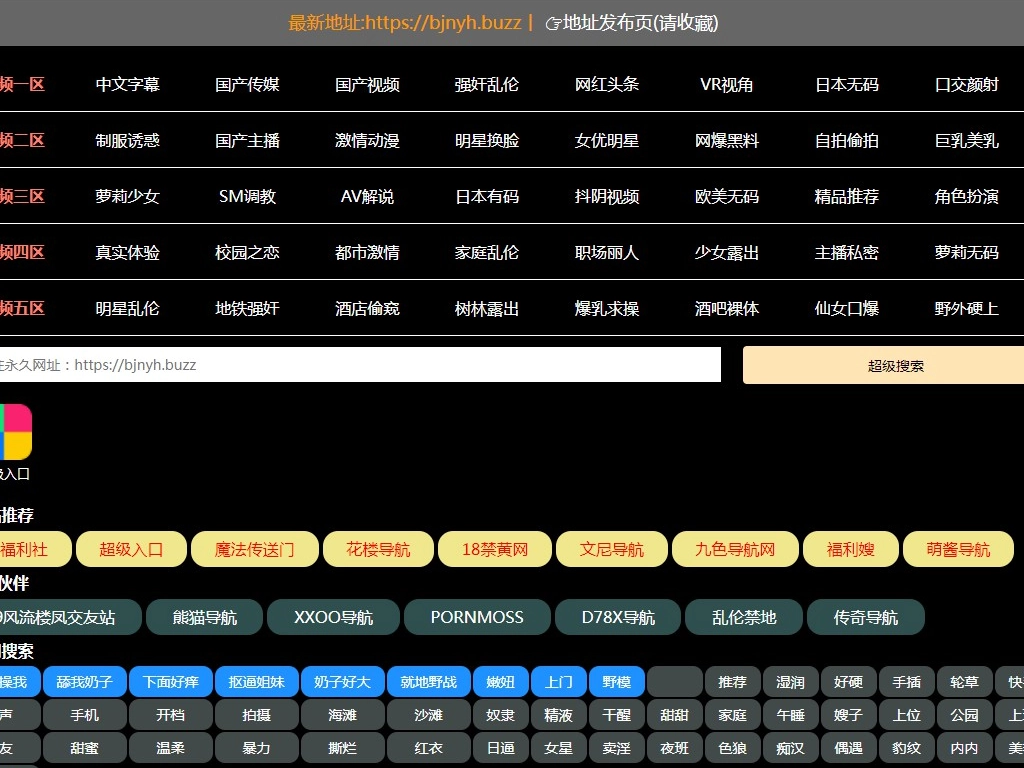1024x768 pixels.
Task: Open the 国产传媒 category
Action: click(x=247, y=85)
